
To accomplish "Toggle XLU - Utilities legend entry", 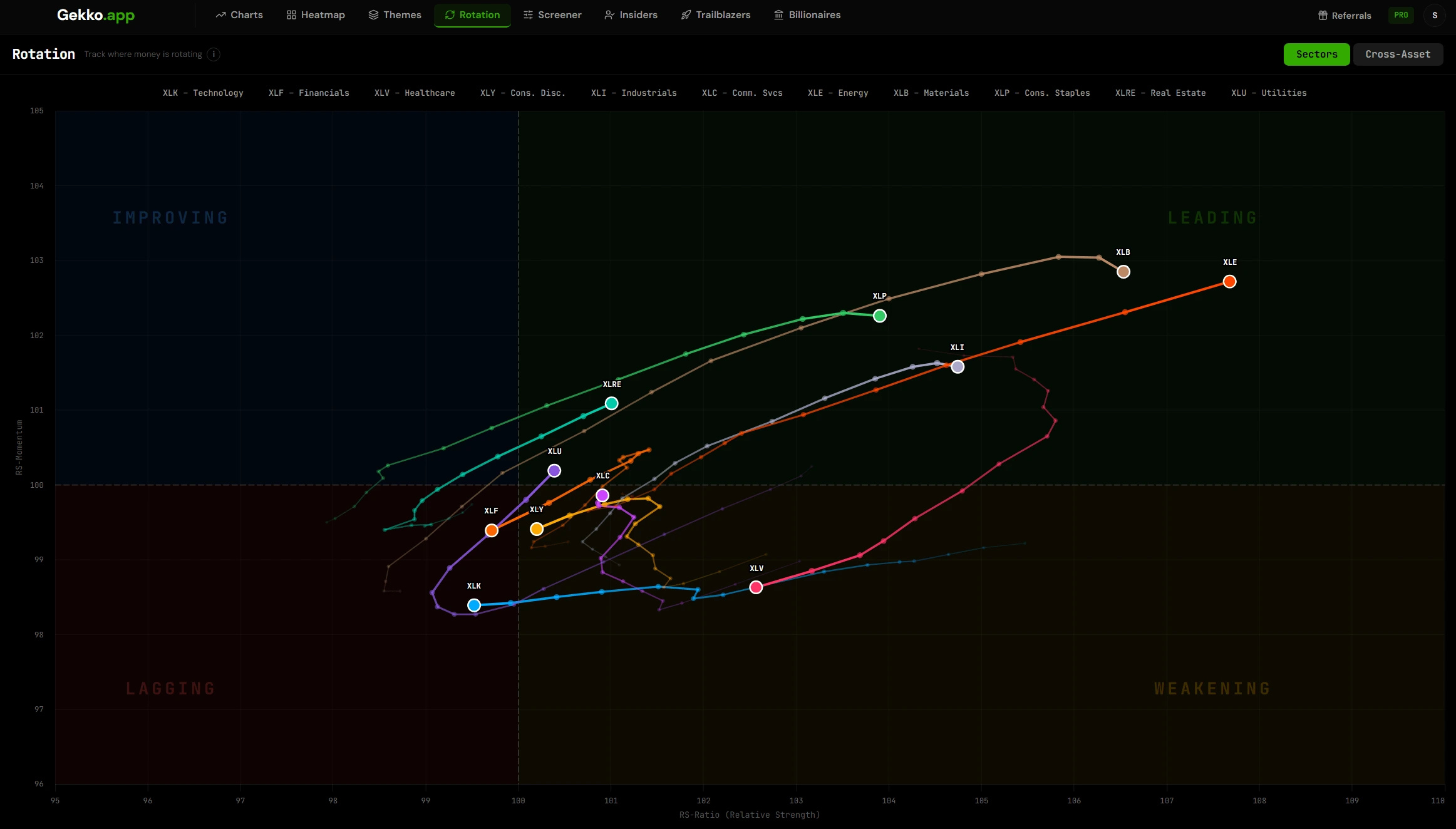I will pyautogui.click(x=1268, y=93).
